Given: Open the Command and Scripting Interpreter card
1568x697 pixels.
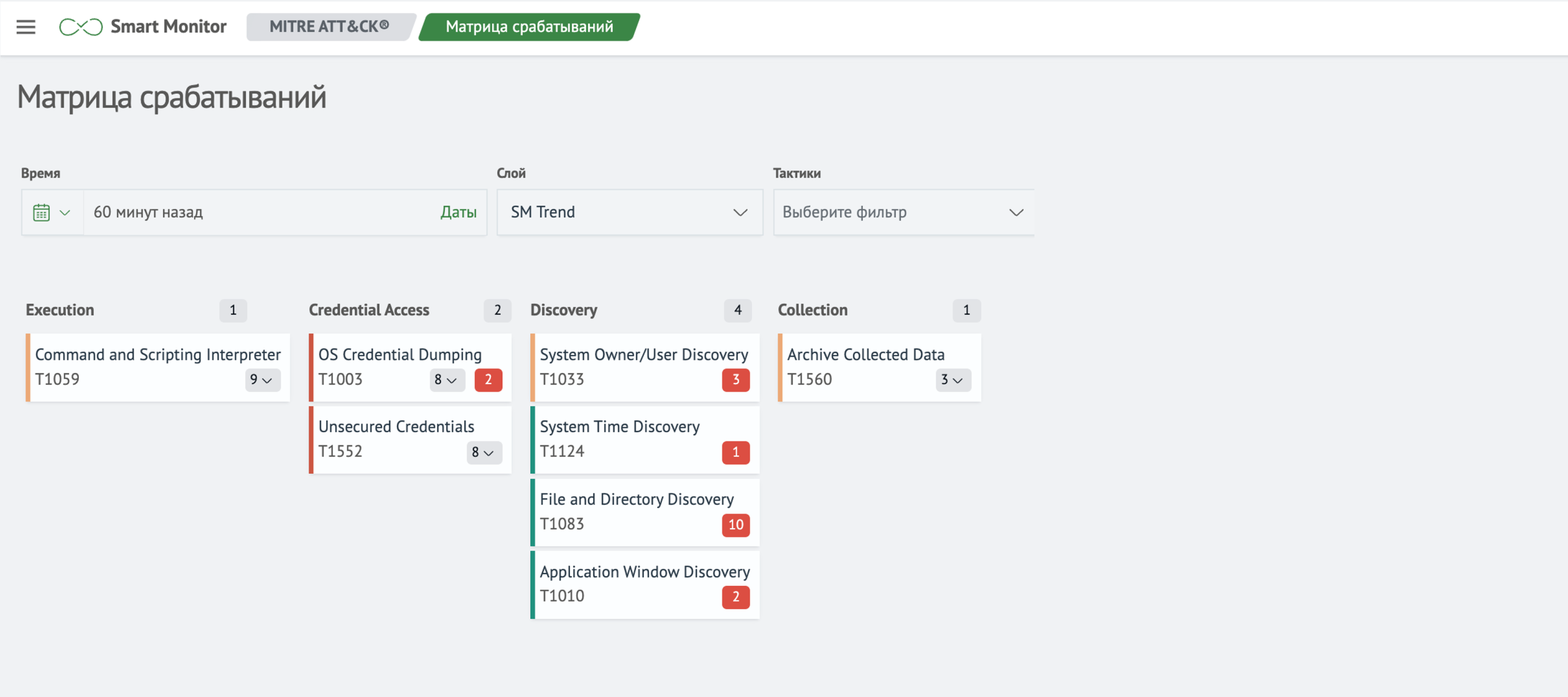Looking at the screenshot, I should [x=158, y=355].
